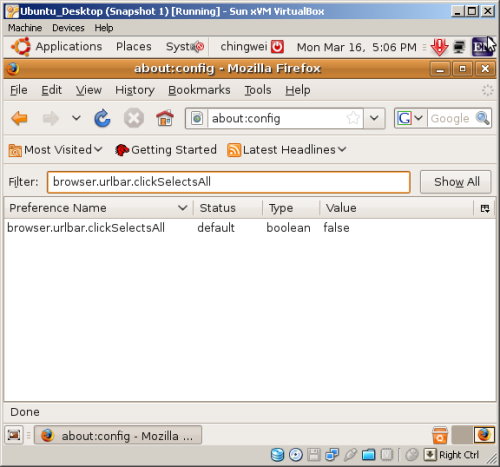Click the VirtualBox network adapters icon

332,455
